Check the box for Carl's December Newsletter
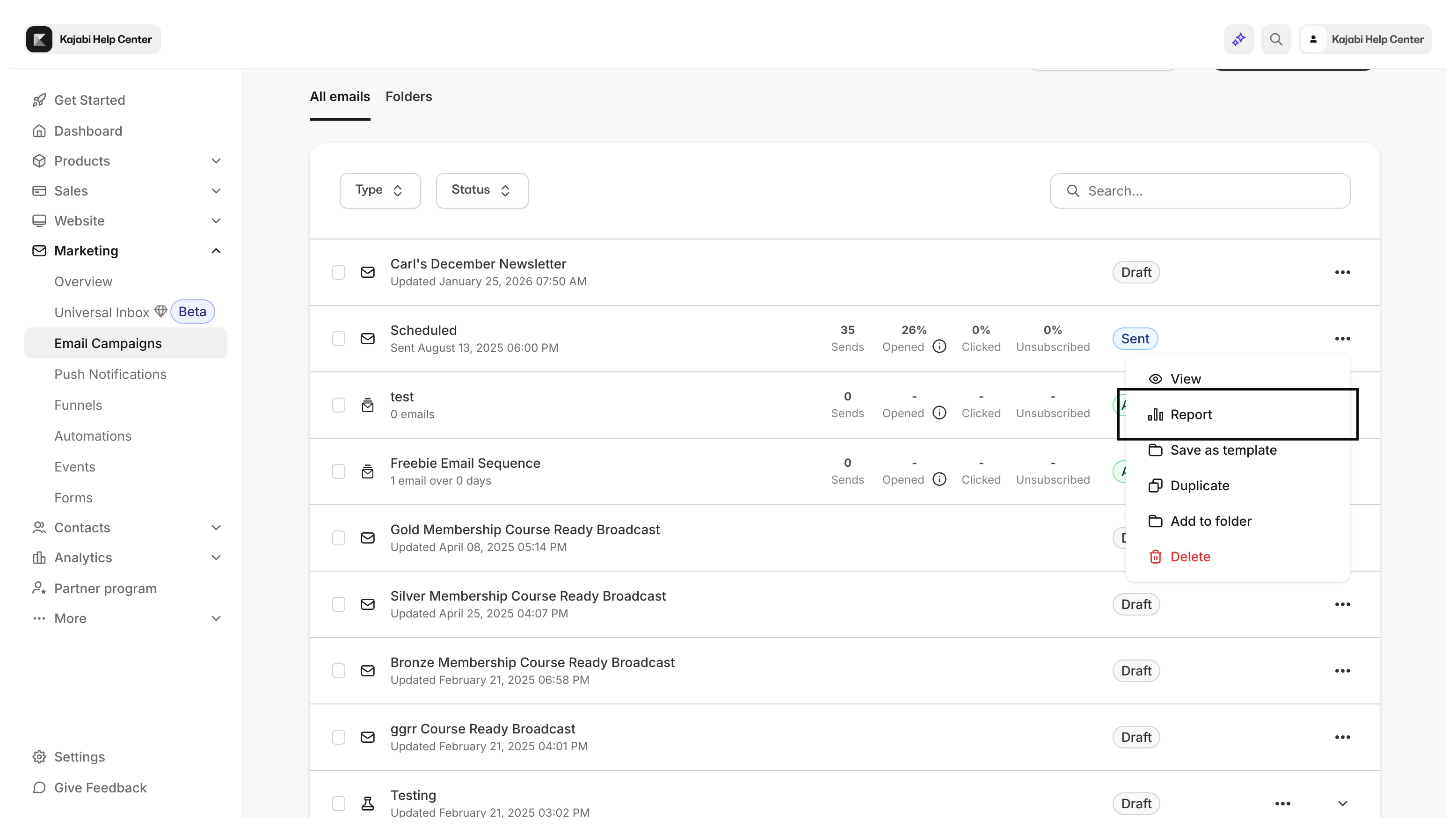Viewport: 1456px width, 827px height. [x=339, y=272]
